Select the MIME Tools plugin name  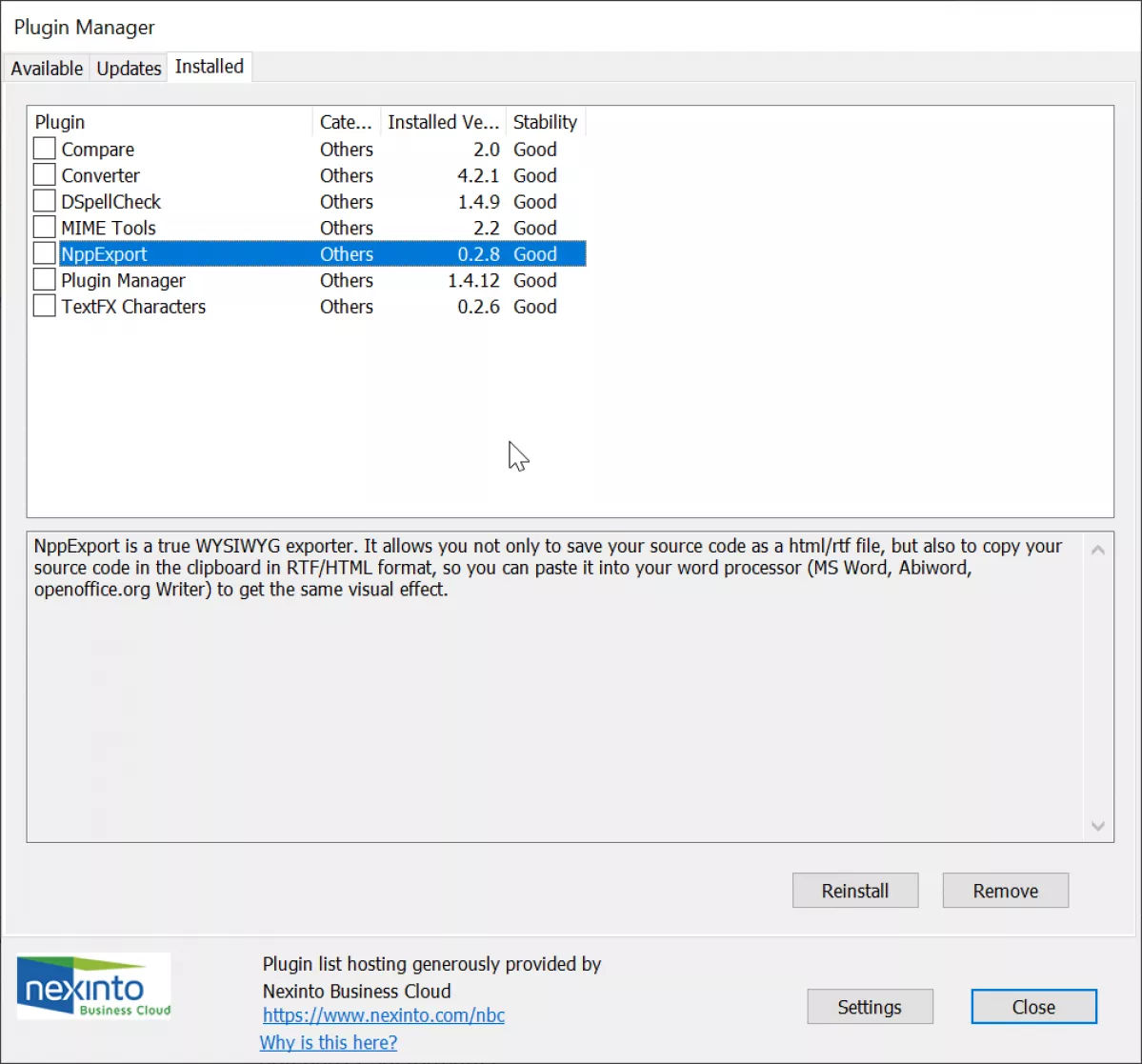click(x=109, y=228)
